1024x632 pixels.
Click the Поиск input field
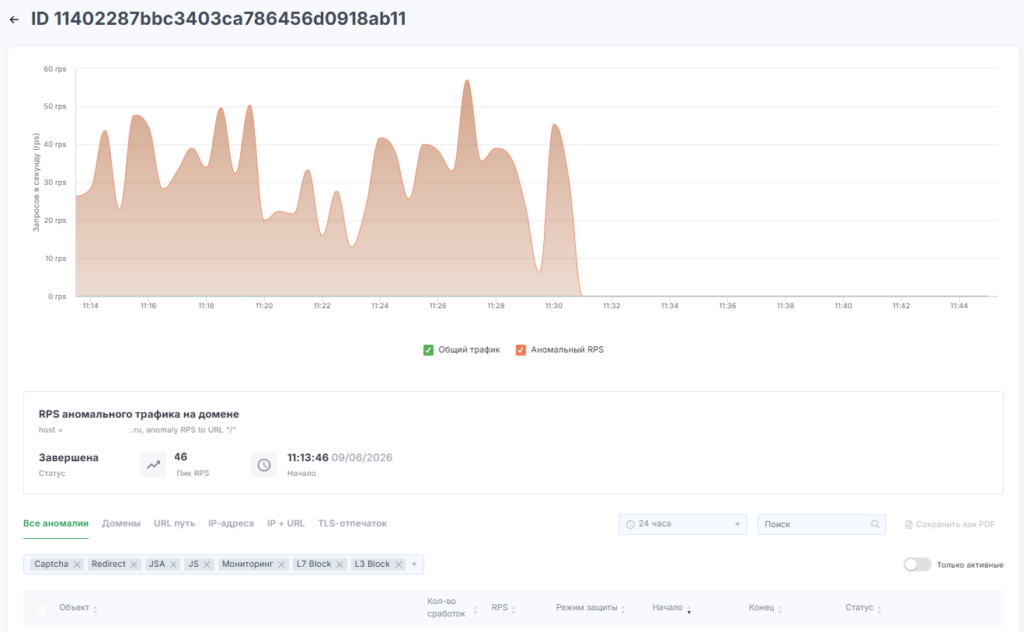(822, 524)
